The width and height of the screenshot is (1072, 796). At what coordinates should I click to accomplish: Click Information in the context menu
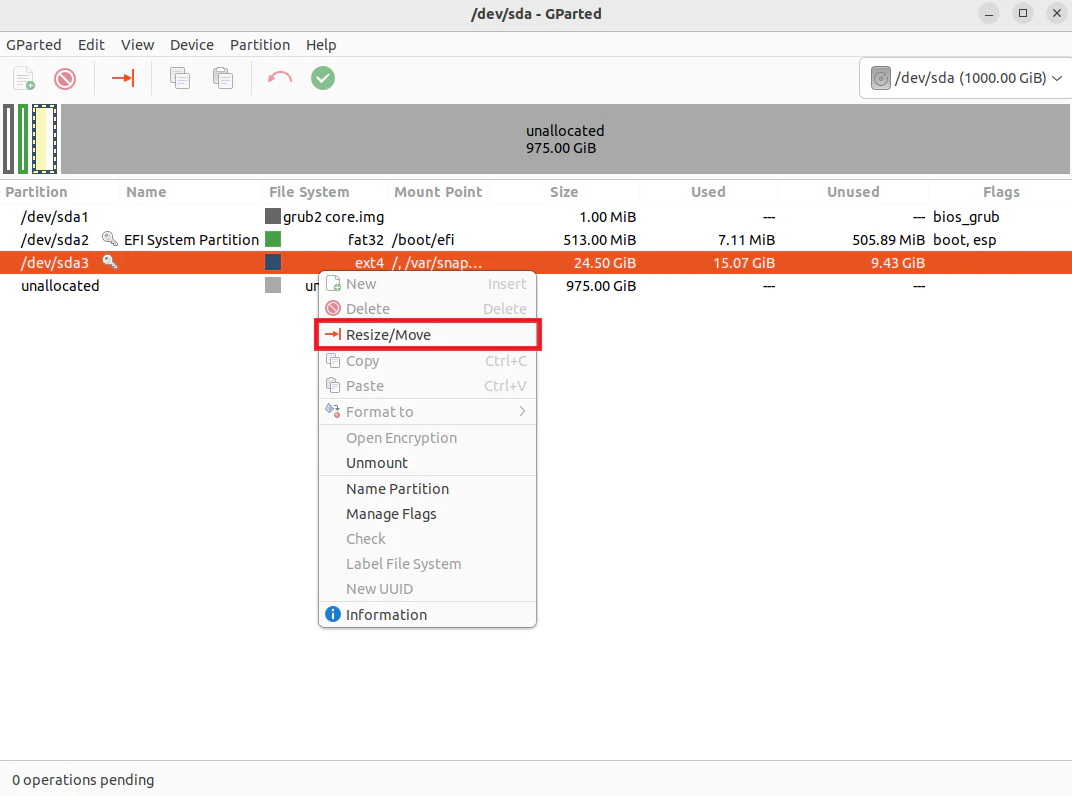coord(427,615)
